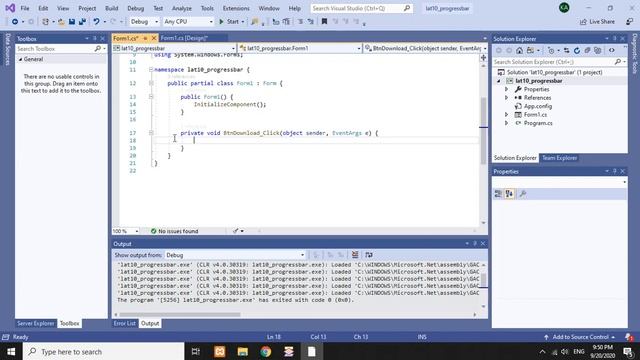Collapse the Form1 class code region
The image size is (640, 360).
point(151,83)
